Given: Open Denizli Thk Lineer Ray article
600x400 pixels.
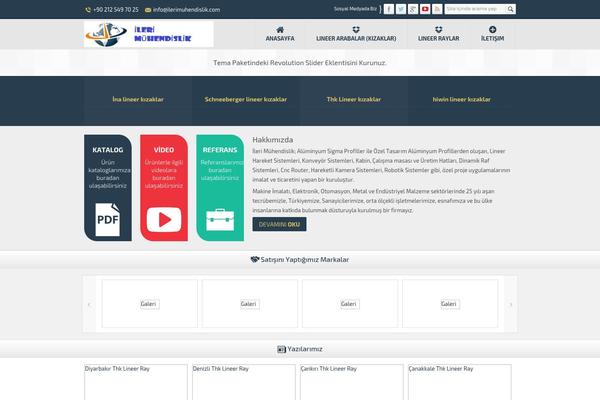Looking at the screenshot, I should pos(221,369).
